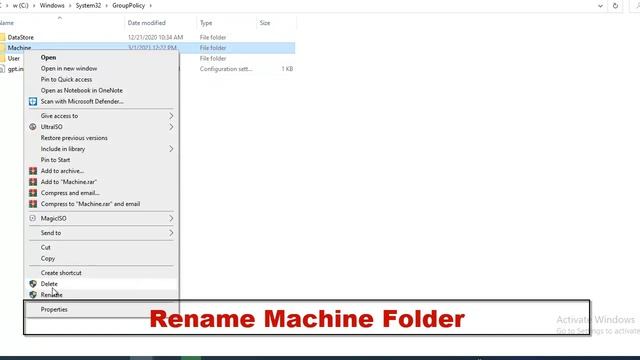Choose Cut from the context menu
The height and width of the screenshot is (360, 640).
point(45,247)
